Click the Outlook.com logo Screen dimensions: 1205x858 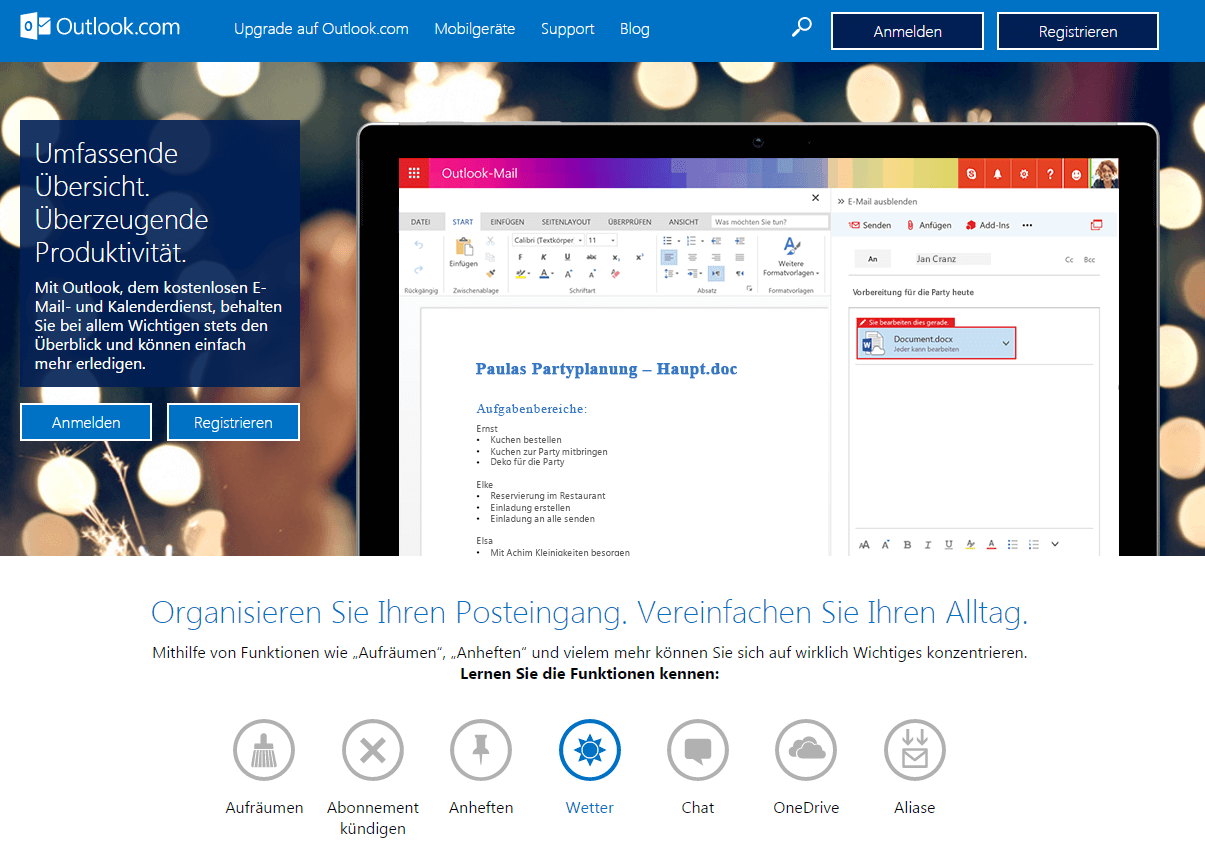(101, 27)
